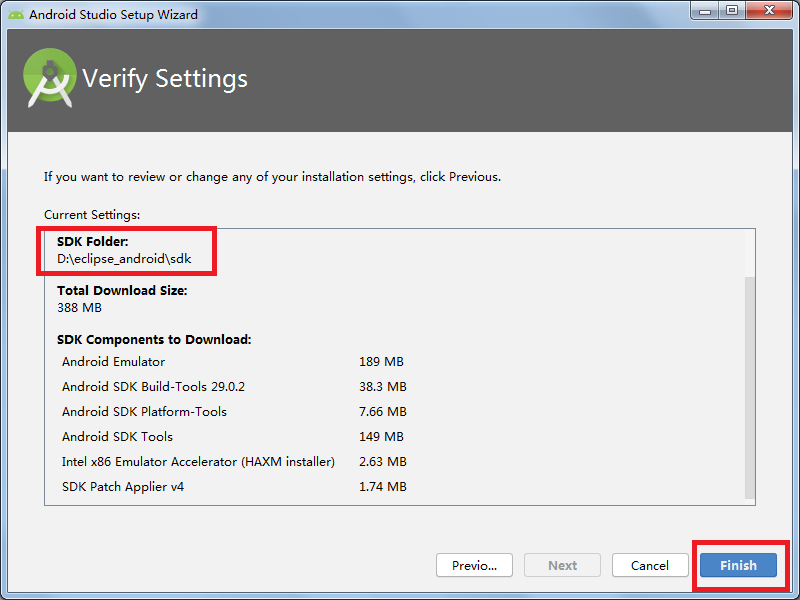
Task: Click the Android Studio logo in header
Action: point(49,78)
